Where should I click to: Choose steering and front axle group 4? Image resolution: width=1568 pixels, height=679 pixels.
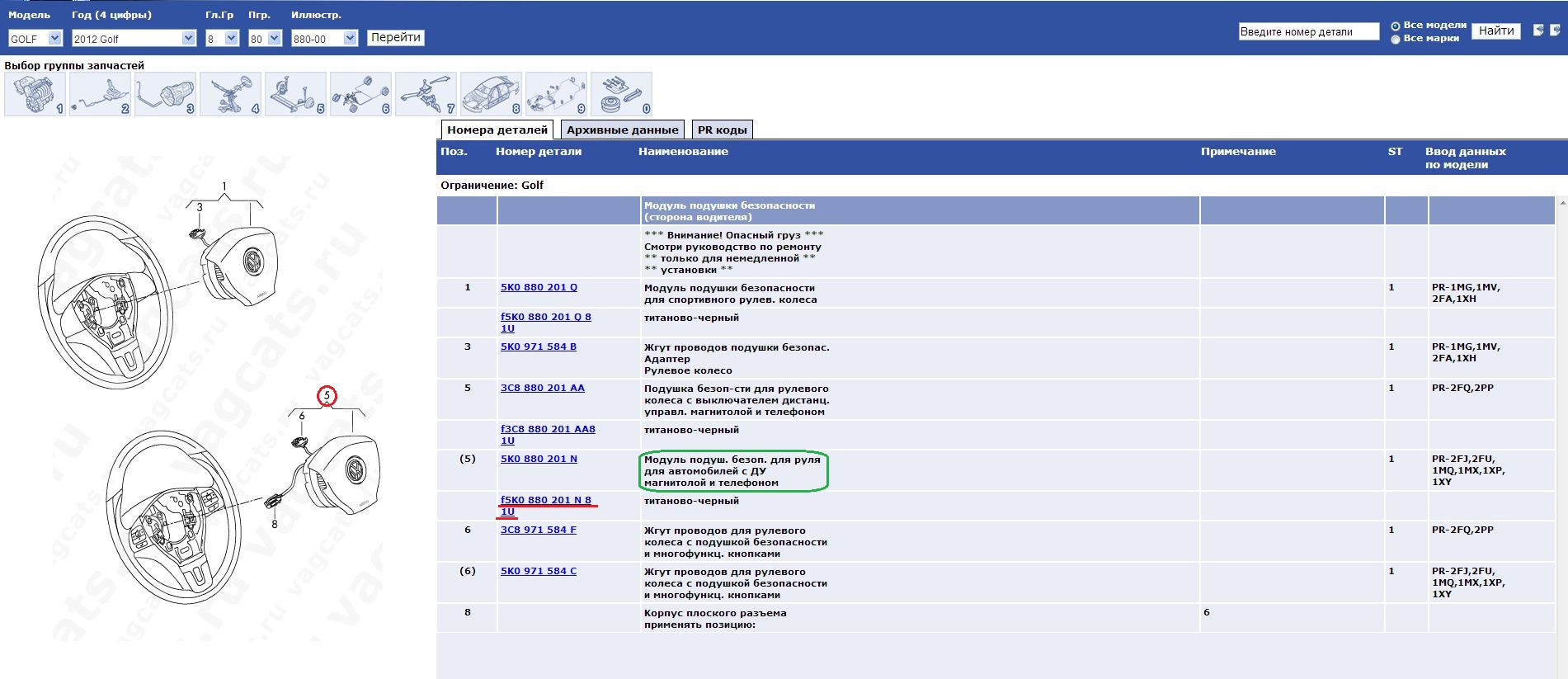pos(230,94)
